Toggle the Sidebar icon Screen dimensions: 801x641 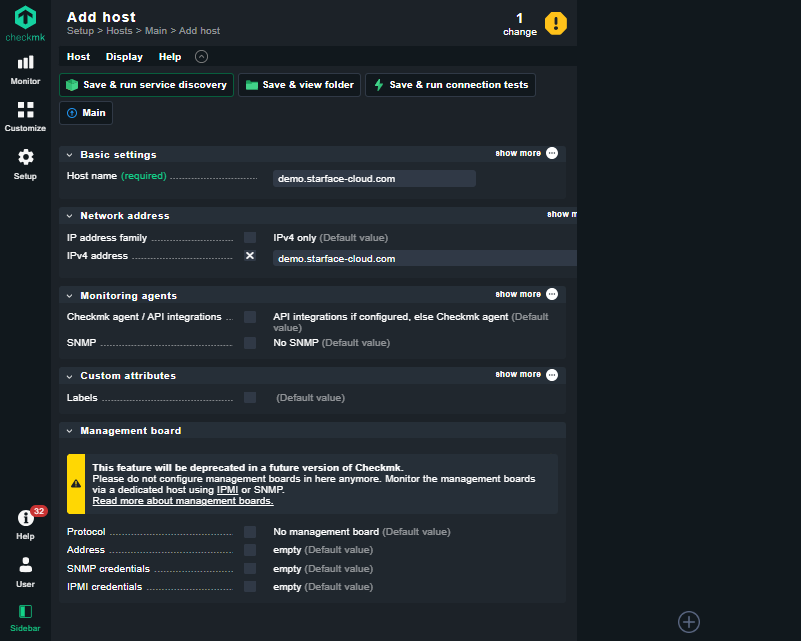[25, 619]
